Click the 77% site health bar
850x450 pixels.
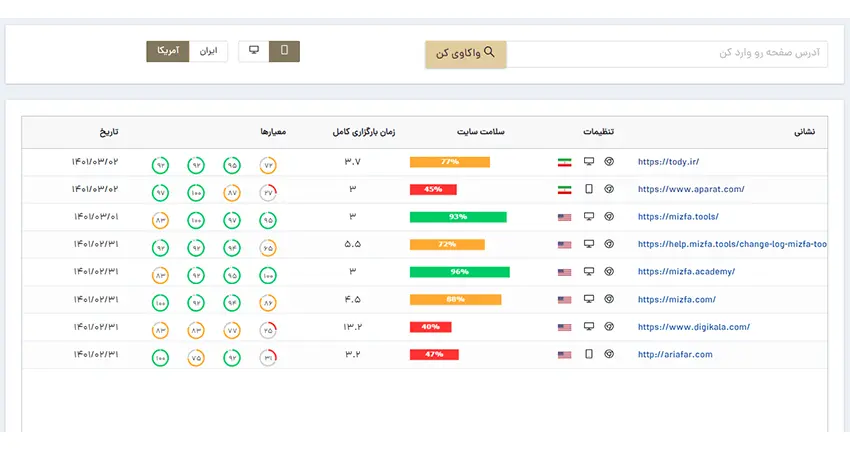[450, 162]
